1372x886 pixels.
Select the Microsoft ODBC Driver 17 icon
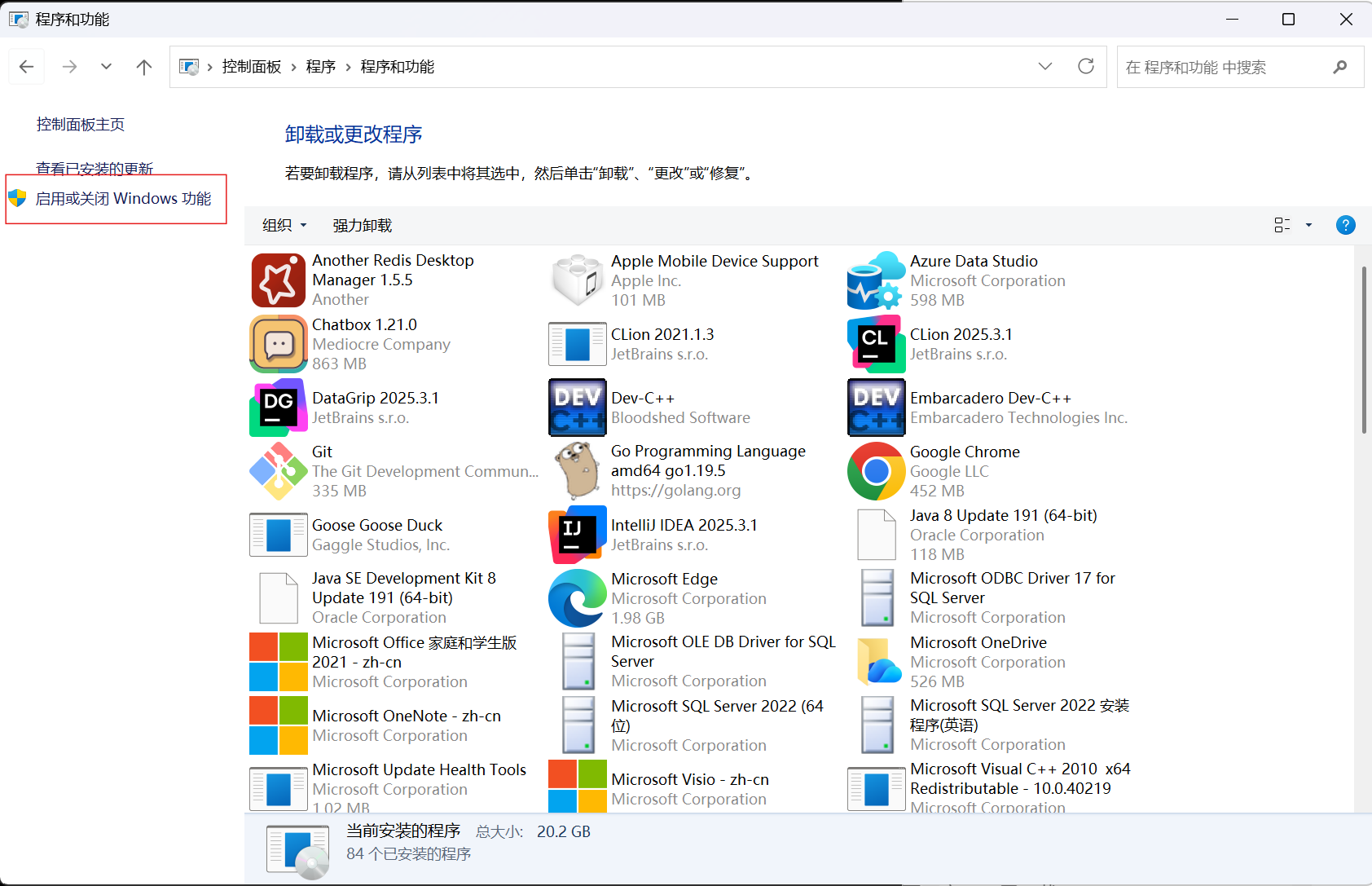pos(878,598)
